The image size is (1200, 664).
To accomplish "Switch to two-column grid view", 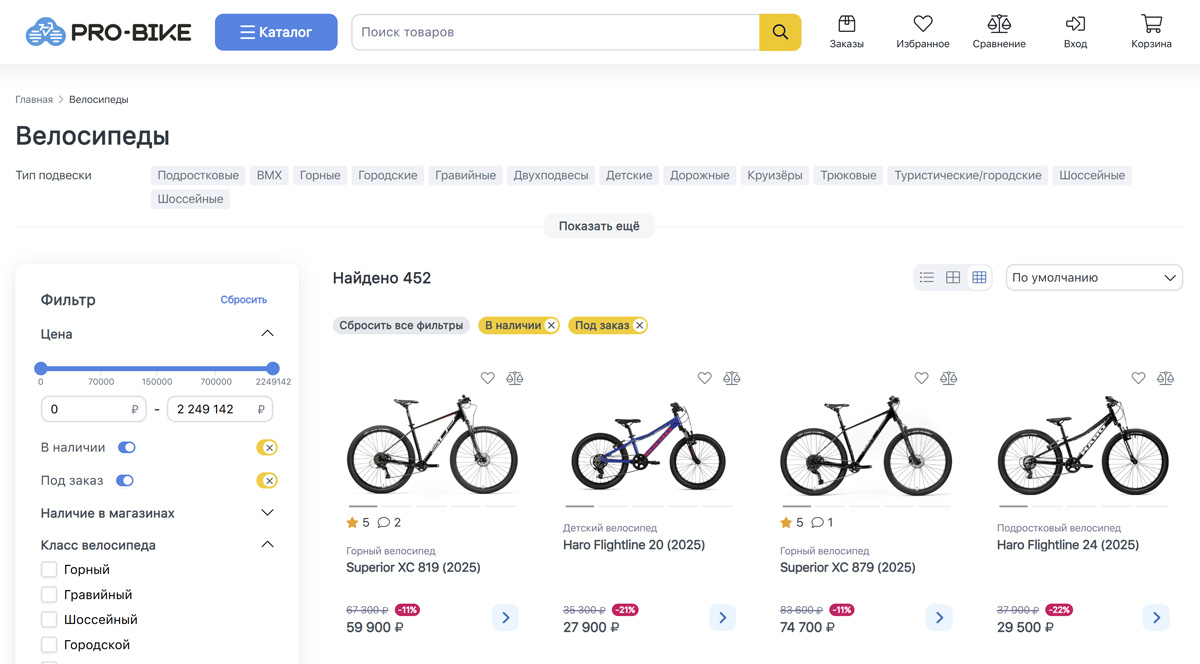I will click(953, 278).
